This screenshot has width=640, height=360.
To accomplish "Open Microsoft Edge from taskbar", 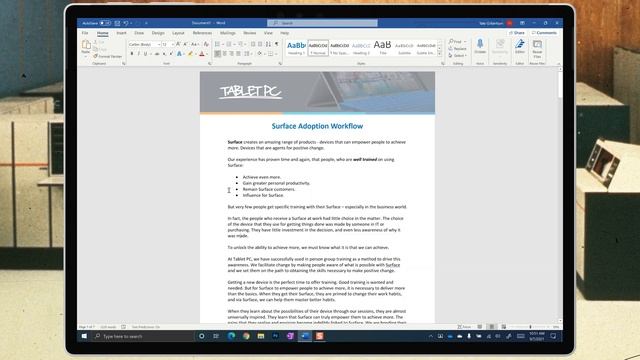I will 231,336.
